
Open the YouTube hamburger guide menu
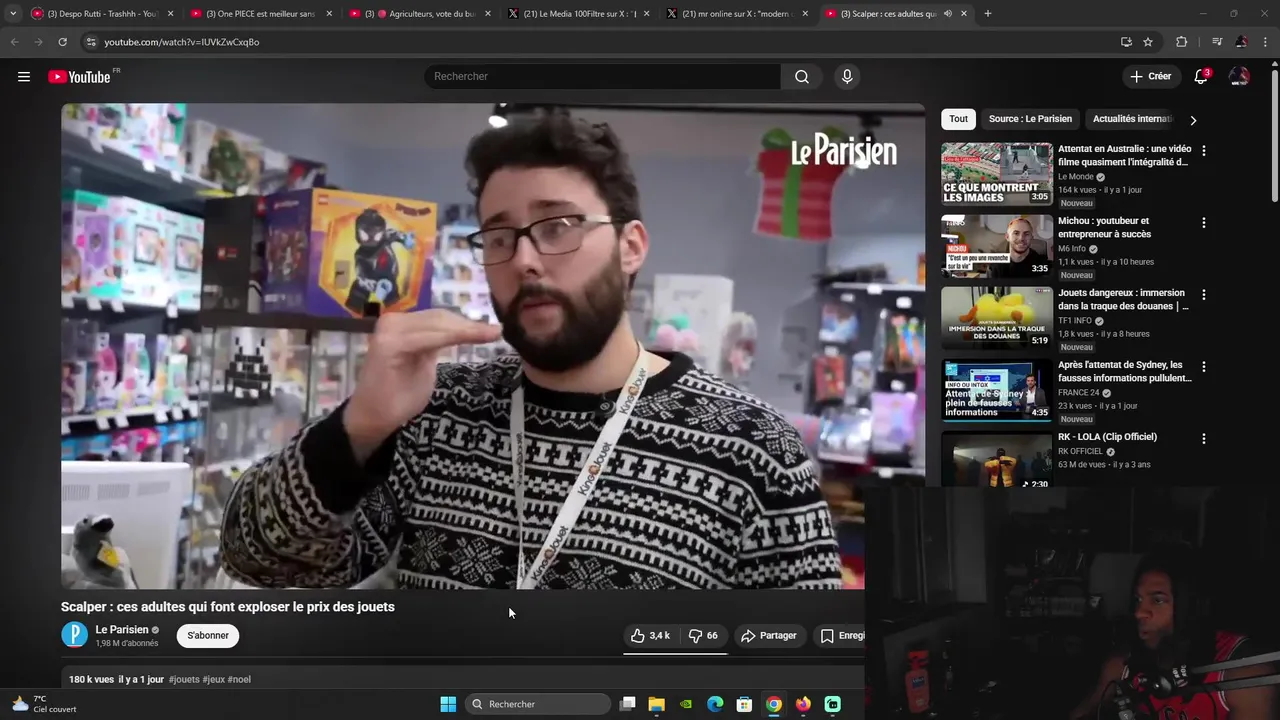coord(24,77)
